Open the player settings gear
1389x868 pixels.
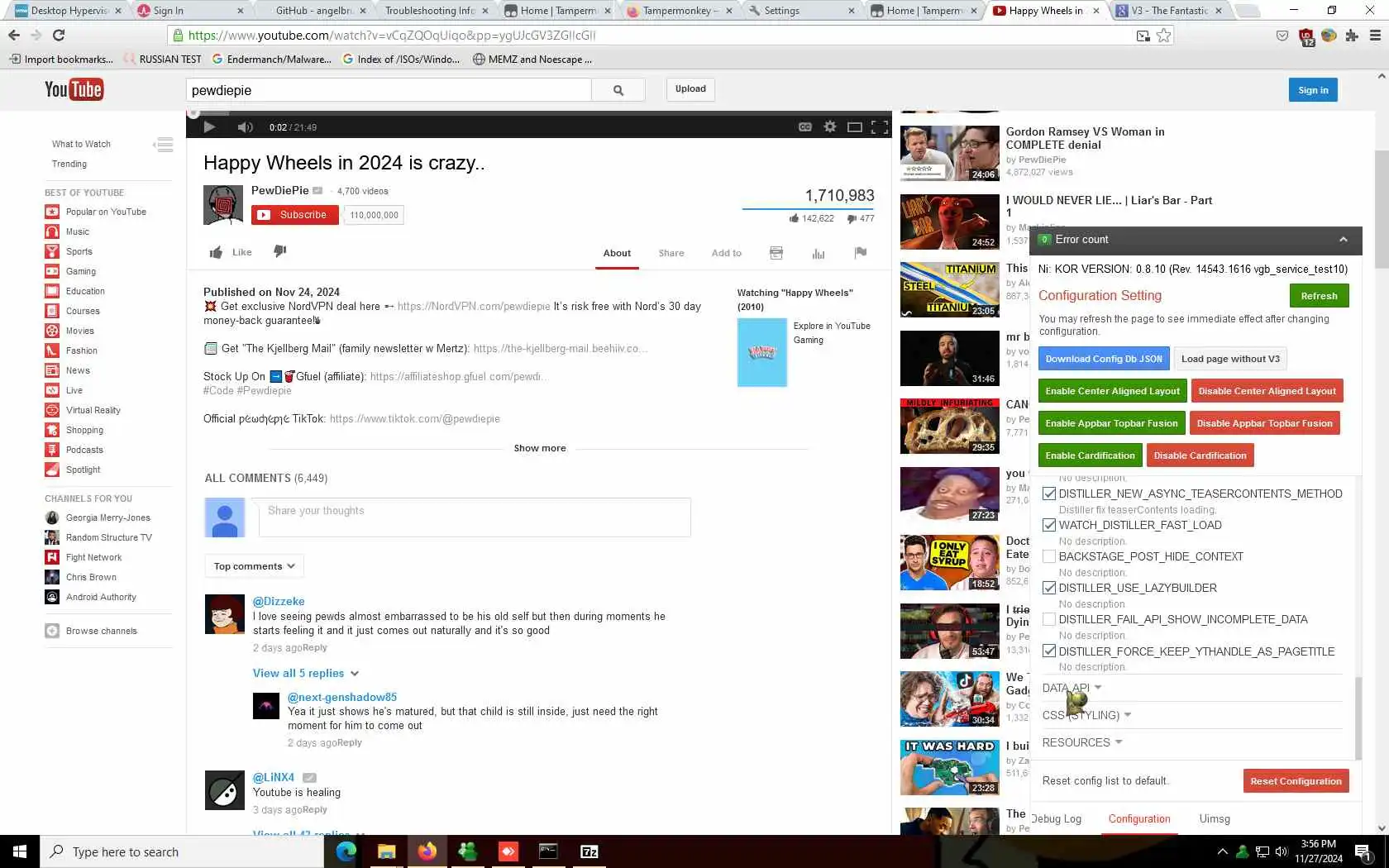pos(830,126)
